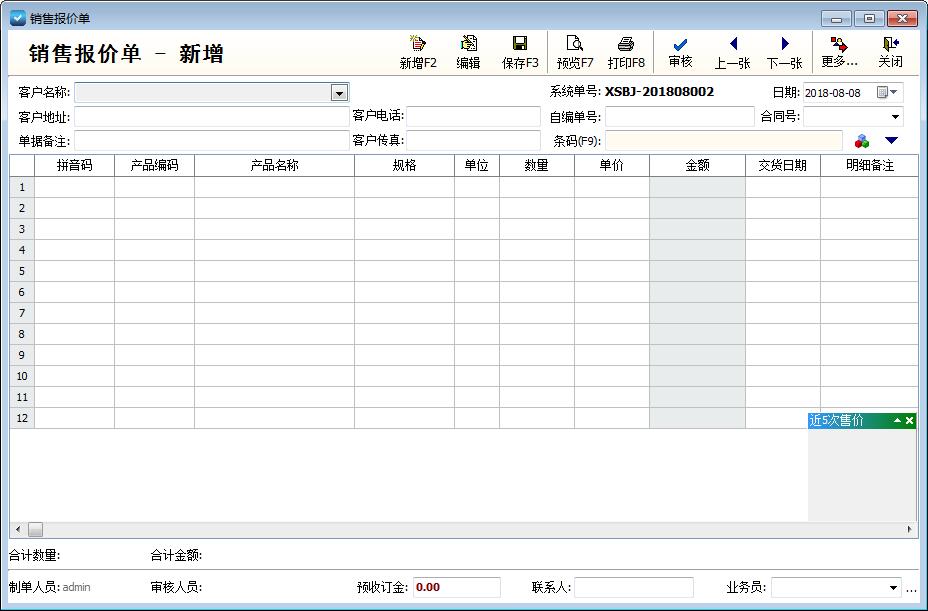Click the 金额 column header
The height and width of the screenshot is (611, 928).
click(698, 165)
